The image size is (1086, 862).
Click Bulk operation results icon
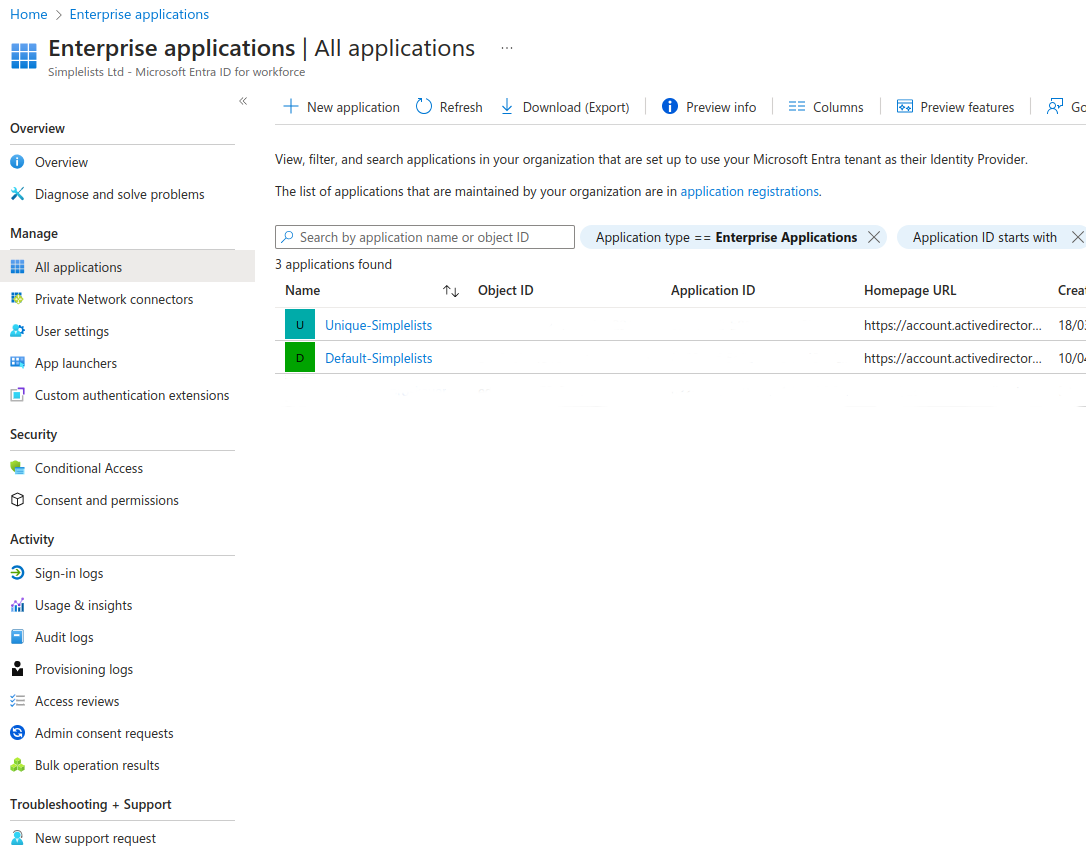(18, 765)
